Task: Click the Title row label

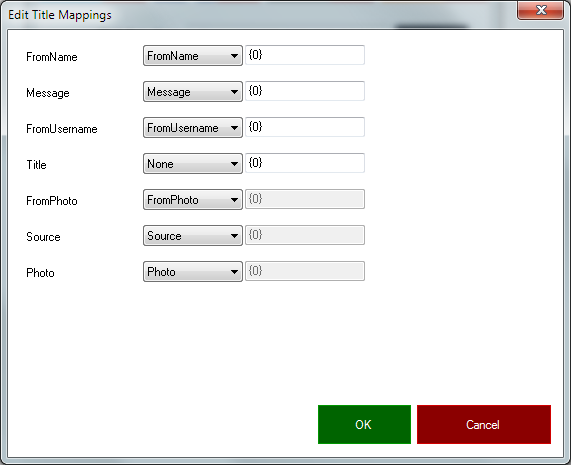Action: tap(36, 165)
